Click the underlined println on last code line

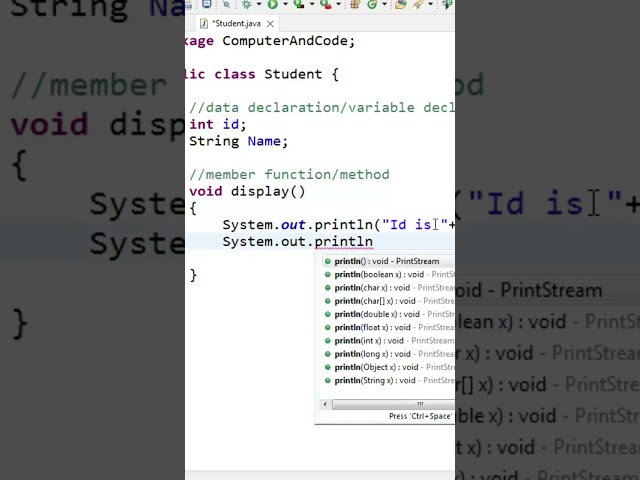344,242
